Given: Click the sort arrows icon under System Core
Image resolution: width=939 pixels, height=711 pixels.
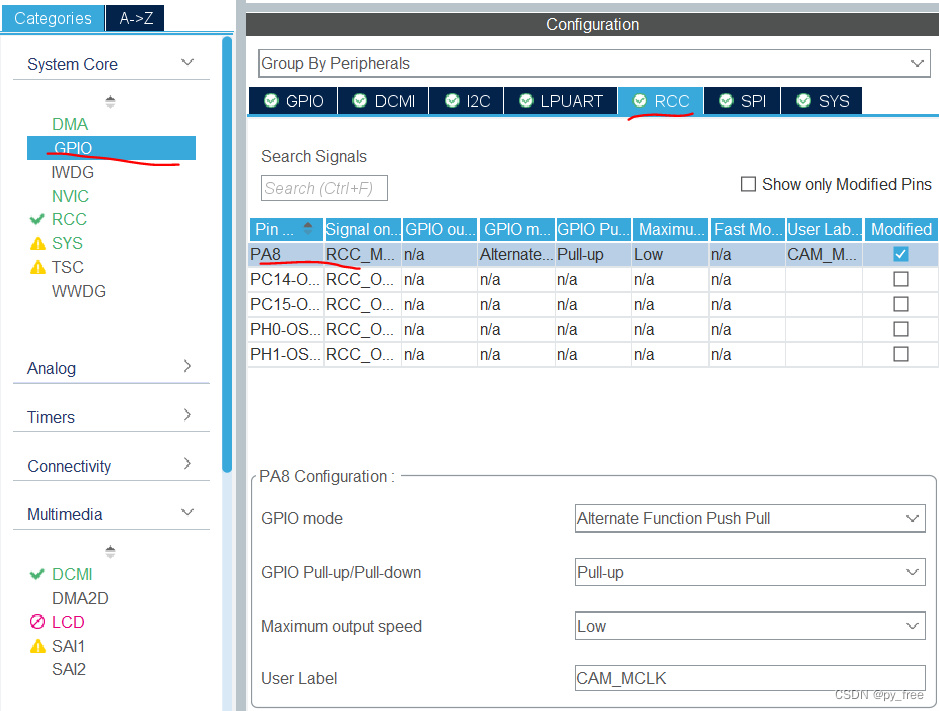Looking at the screenshot, I should tap(110, 101).
